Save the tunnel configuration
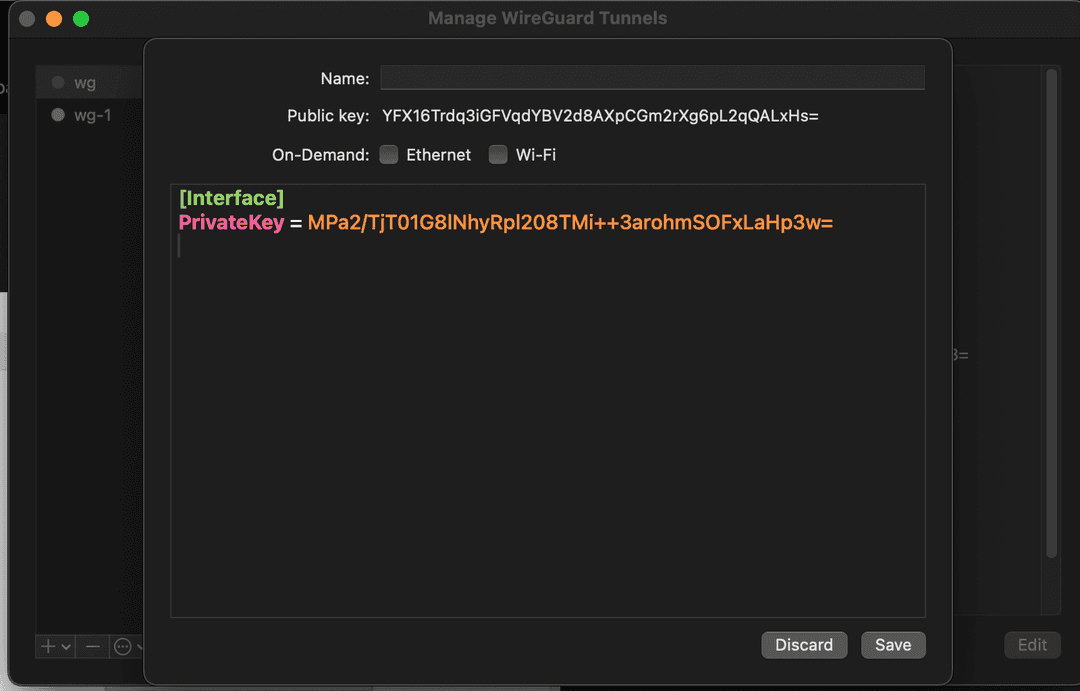The height and width of the screenshot is (691, 1080). [x=893, y=645]
